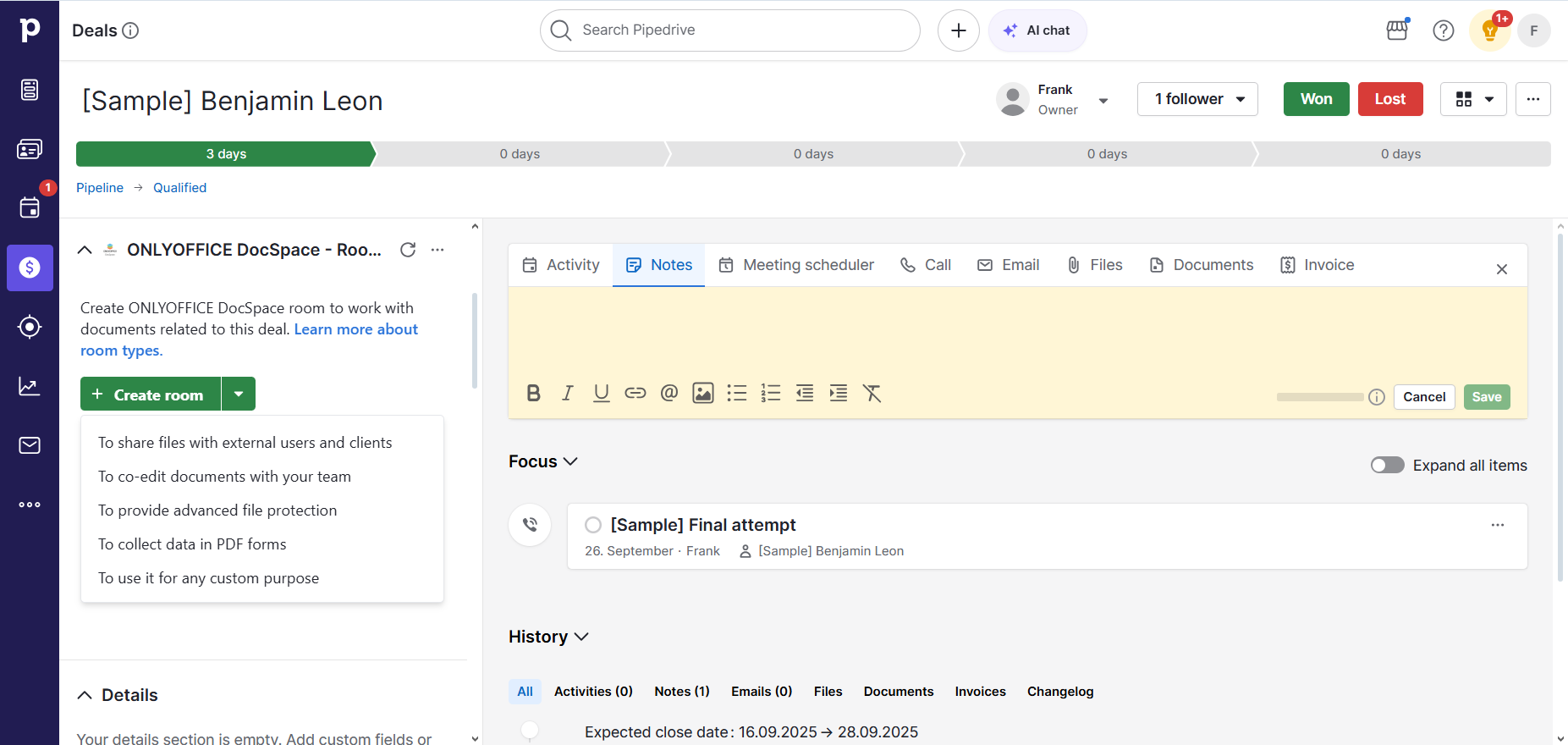Open the phone call activity icon
The image size is (1568, 745).
tap(530, 525)
